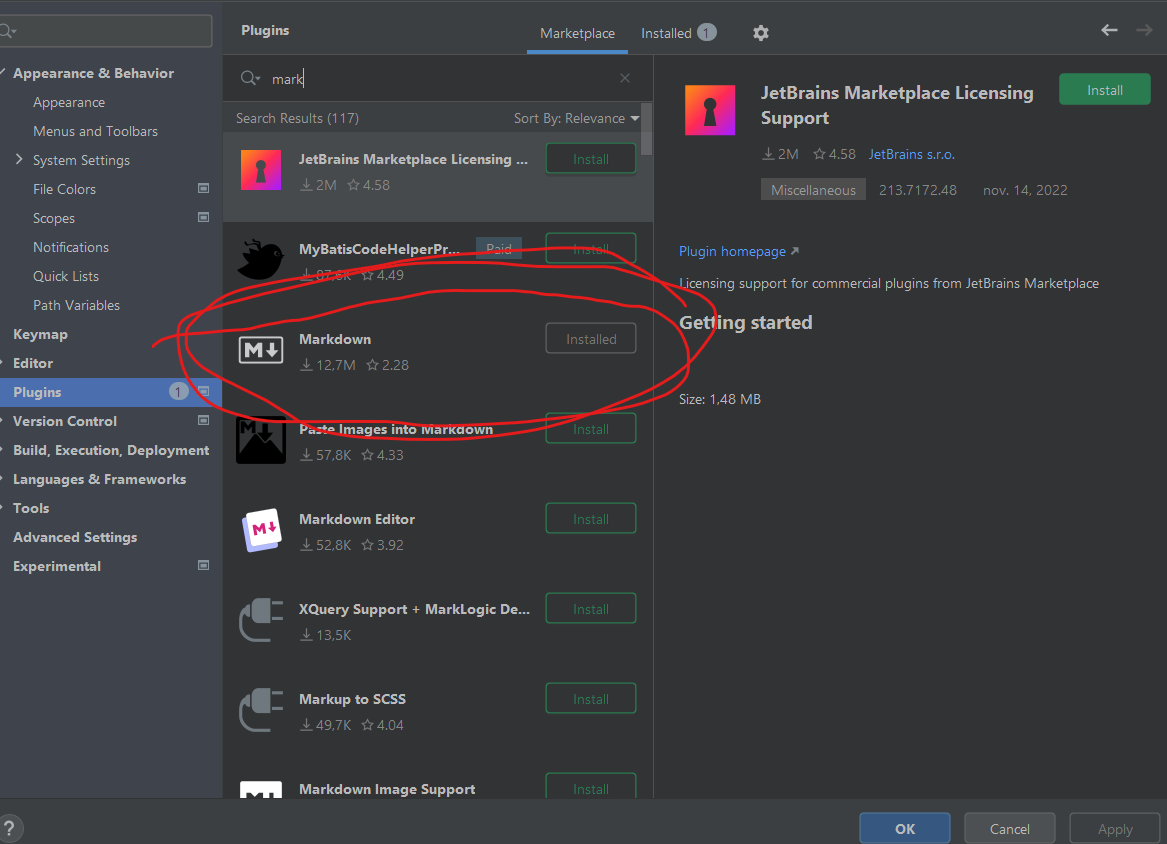Image resolution: width=1167 pixels, height=844 pixels.
Task: Switch to the Installed tab
Action: [x=677, y=33]
